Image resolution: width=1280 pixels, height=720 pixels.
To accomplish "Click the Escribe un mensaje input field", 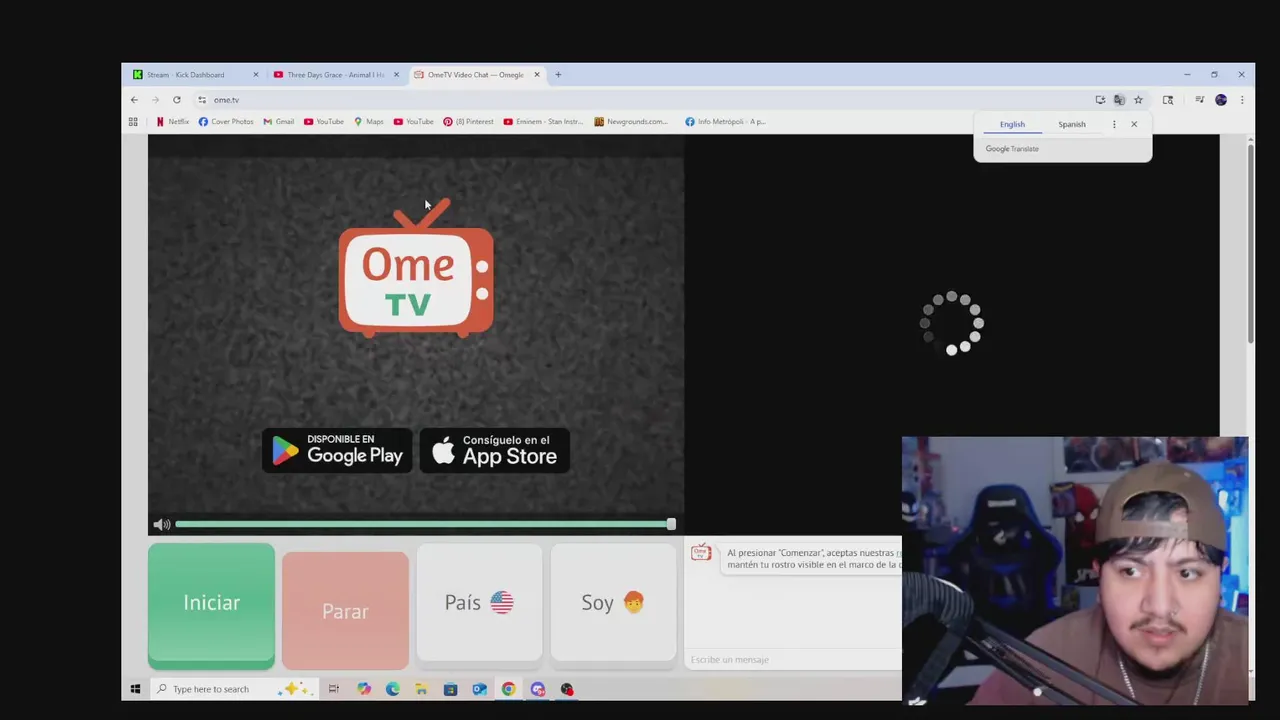I will pyautogui.click(x=795, y=659).
